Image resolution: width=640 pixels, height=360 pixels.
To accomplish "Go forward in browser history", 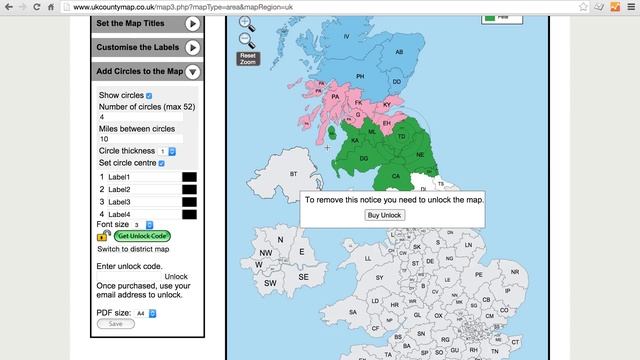I will [22, 7].
